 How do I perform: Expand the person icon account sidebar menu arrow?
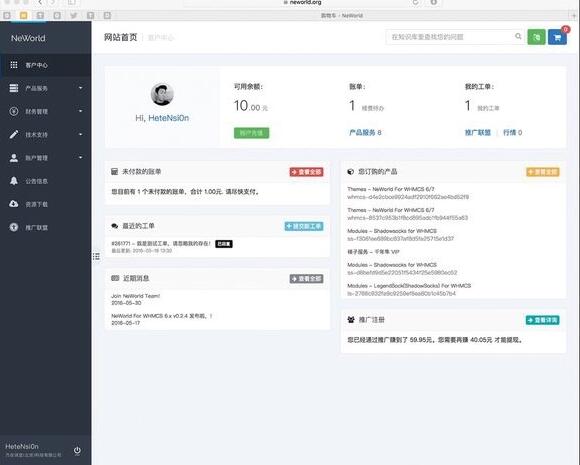tap(81, 158)
